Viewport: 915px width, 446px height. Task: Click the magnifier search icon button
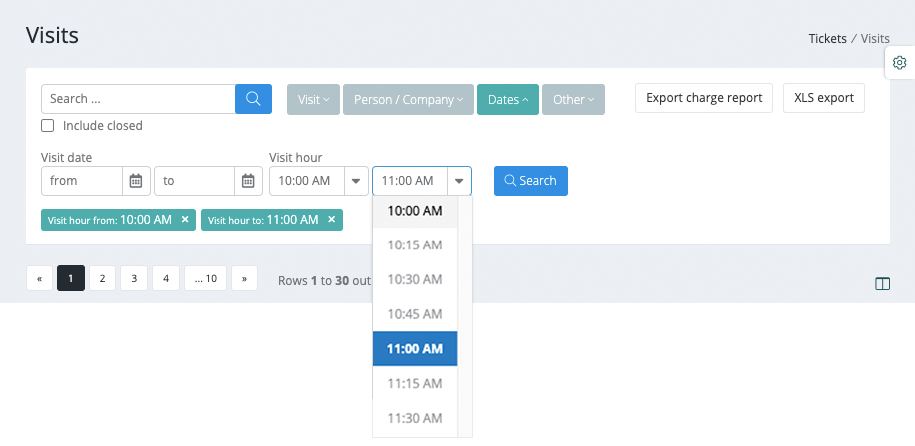[253, 99]
